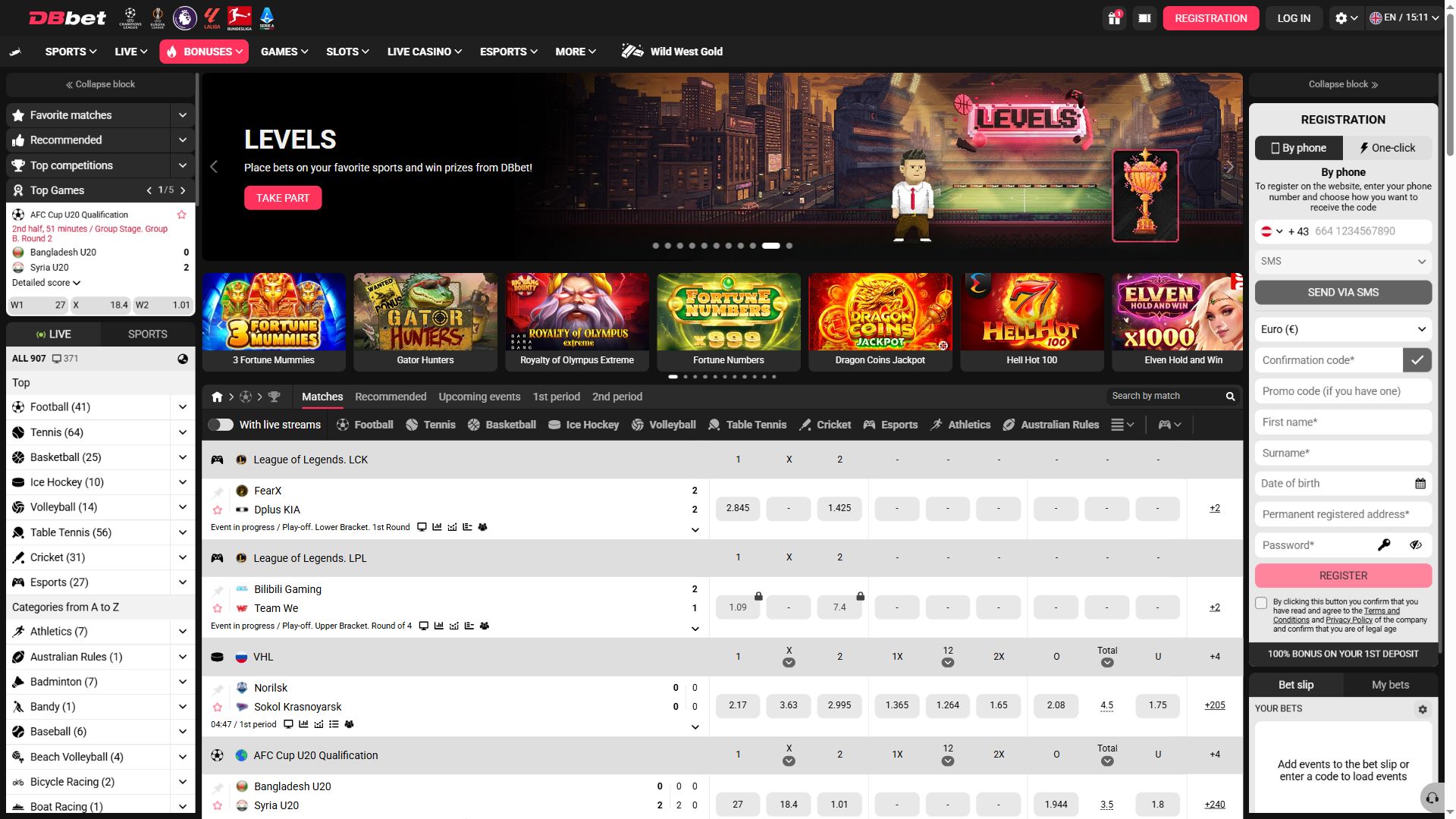1456x819 pixels.
Task: Open the DBbet logo home link
Action: pos(67,18)
